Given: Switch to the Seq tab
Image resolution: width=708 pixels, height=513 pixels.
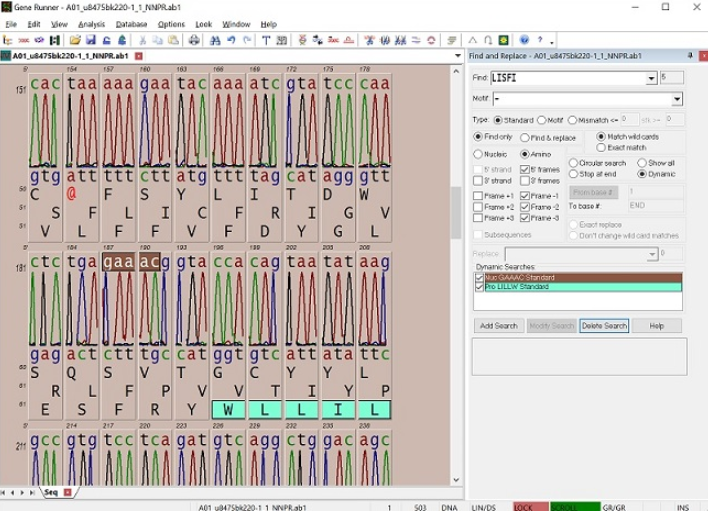Looking at the screenshot, I should click(x=49, y=492).
